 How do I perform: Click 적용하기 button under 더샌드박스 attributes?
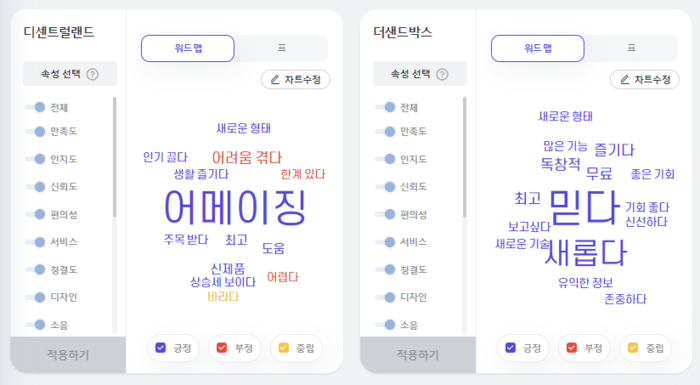pyautogui.click(x=418, y=355)
